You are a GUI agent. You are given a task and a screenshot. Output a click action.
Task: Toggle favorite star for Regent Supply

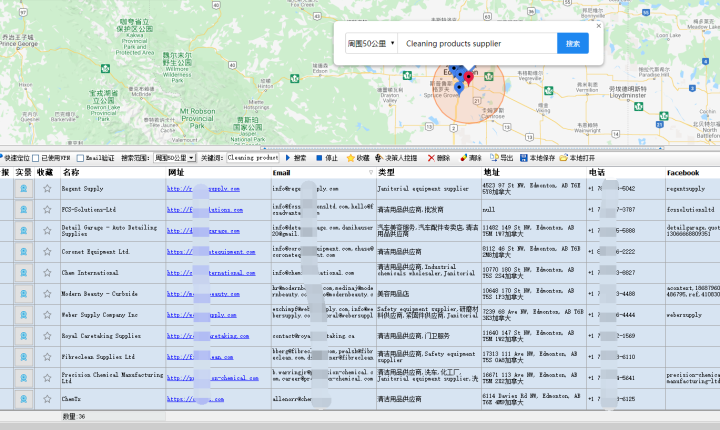47,189
